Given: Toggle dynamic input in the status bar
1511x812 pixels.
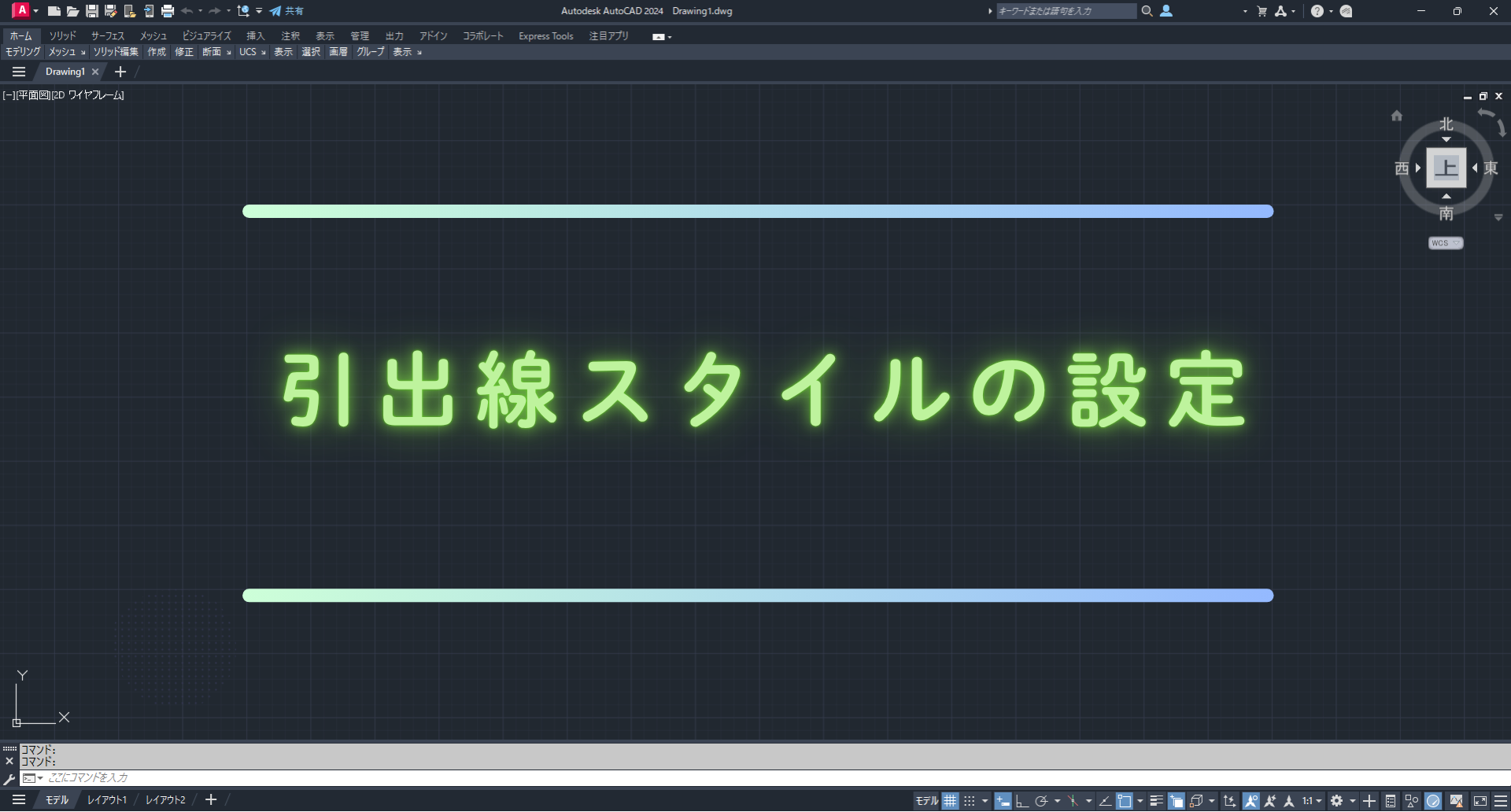Looking at the screenshot, I should pos(1003,801).
